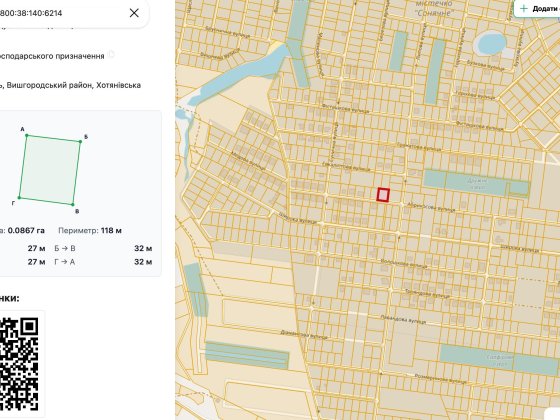Click the plus icon in the Додати button
The width and height of the screenshot is (560, 420).
524,9
